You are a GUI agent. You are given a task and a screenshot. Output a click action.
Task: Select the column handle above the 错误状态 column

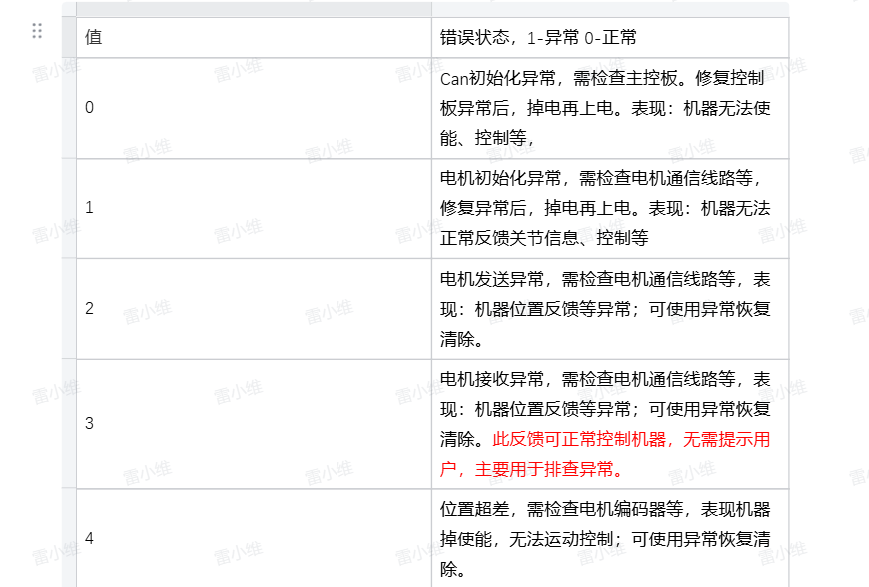click(609, 9)
